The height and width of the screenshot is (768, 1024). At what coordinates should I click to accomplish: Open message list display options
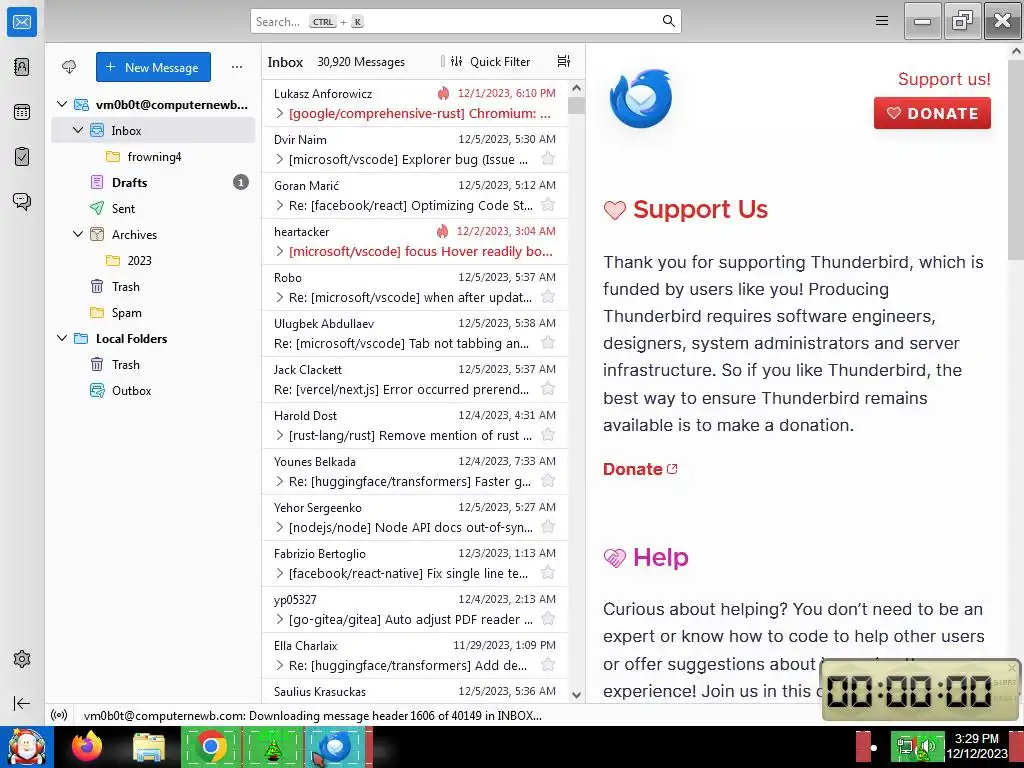[564, 61]
